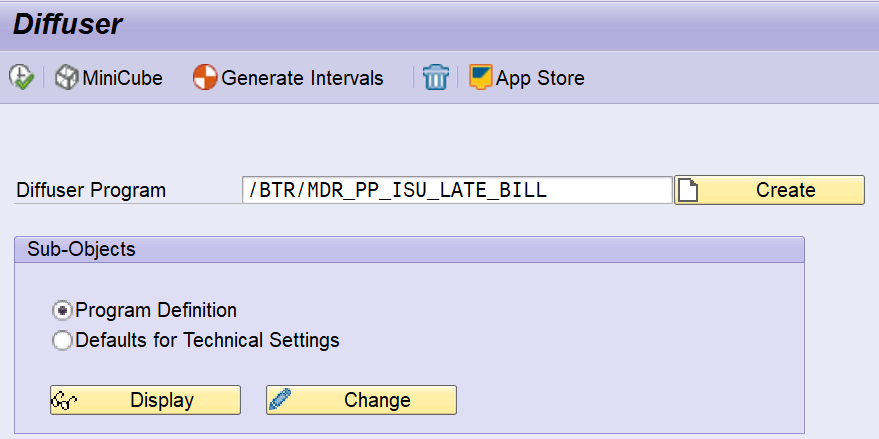Image resolution: width=879 pixels, height=439 pixels.
Task: Click the clock with green checkmark icon
Action: (x=21, y=78)
